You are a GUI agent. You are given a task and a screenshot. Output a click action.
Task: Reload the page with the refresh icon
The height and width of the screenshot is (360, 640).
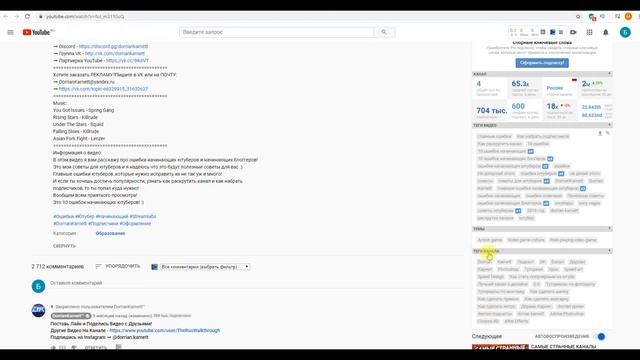(x=27, y=16)
